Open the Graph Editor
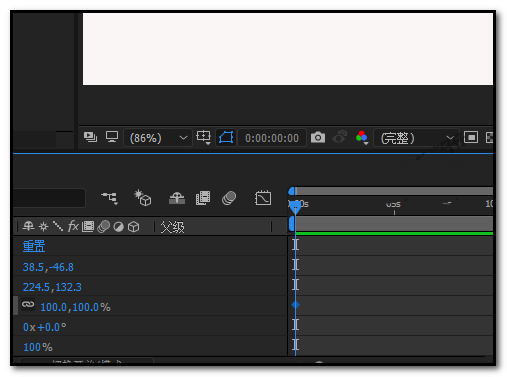Viewport: 507px width, 377px height. pos(263,198)
